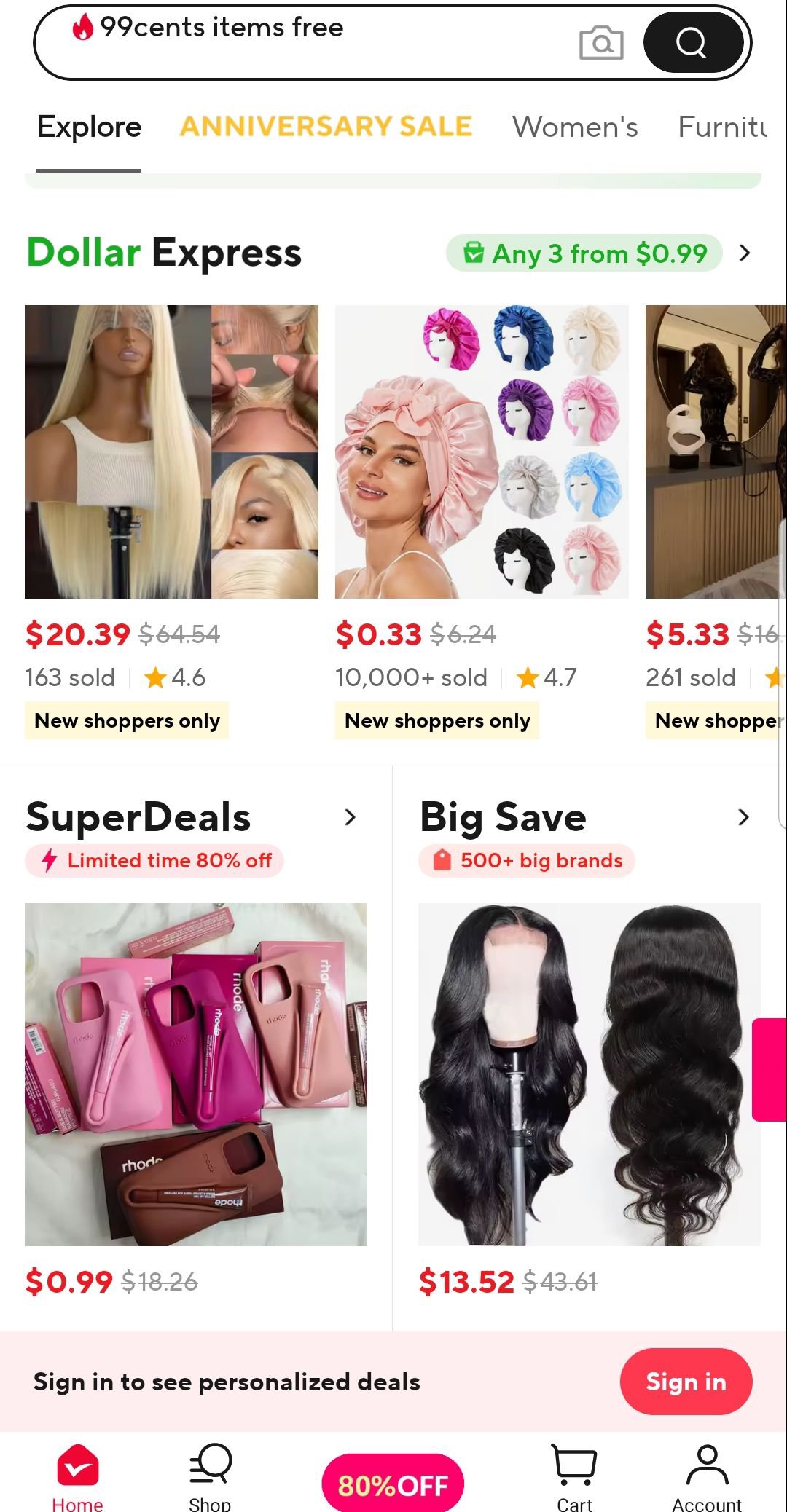Viewport: 787px width, 1512px height.
Task: Select the Explore tab
Action: pyautogui.click(x=89, y=127)
